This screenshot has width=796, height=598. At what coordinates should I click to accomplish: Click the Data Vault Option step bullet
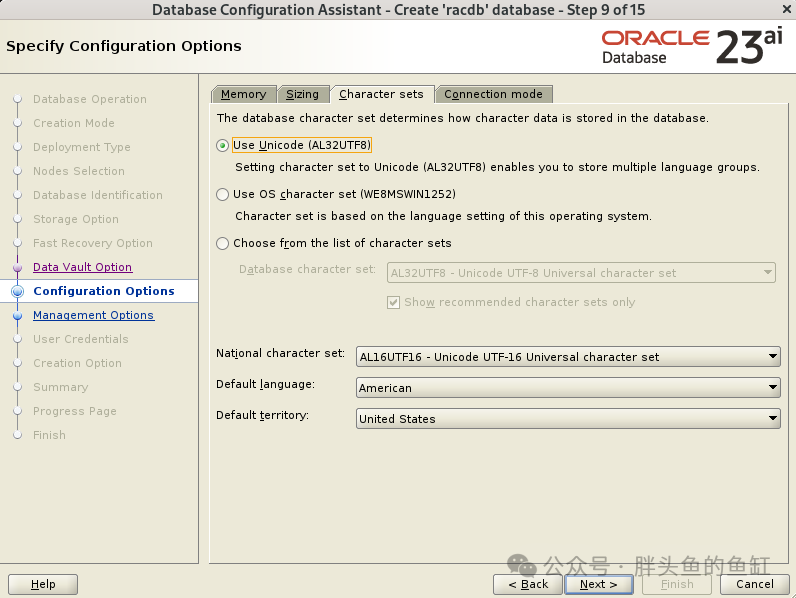point(18,268)
